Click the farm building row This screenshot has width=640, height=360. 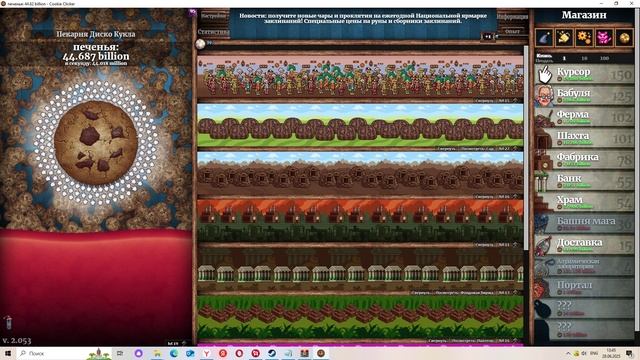click(x=360, y=126)
